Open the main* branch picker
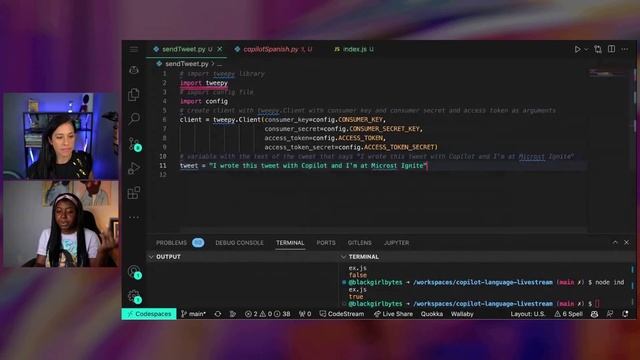The width and height of the screenshot is (640, 360). (x=193, y=314)
